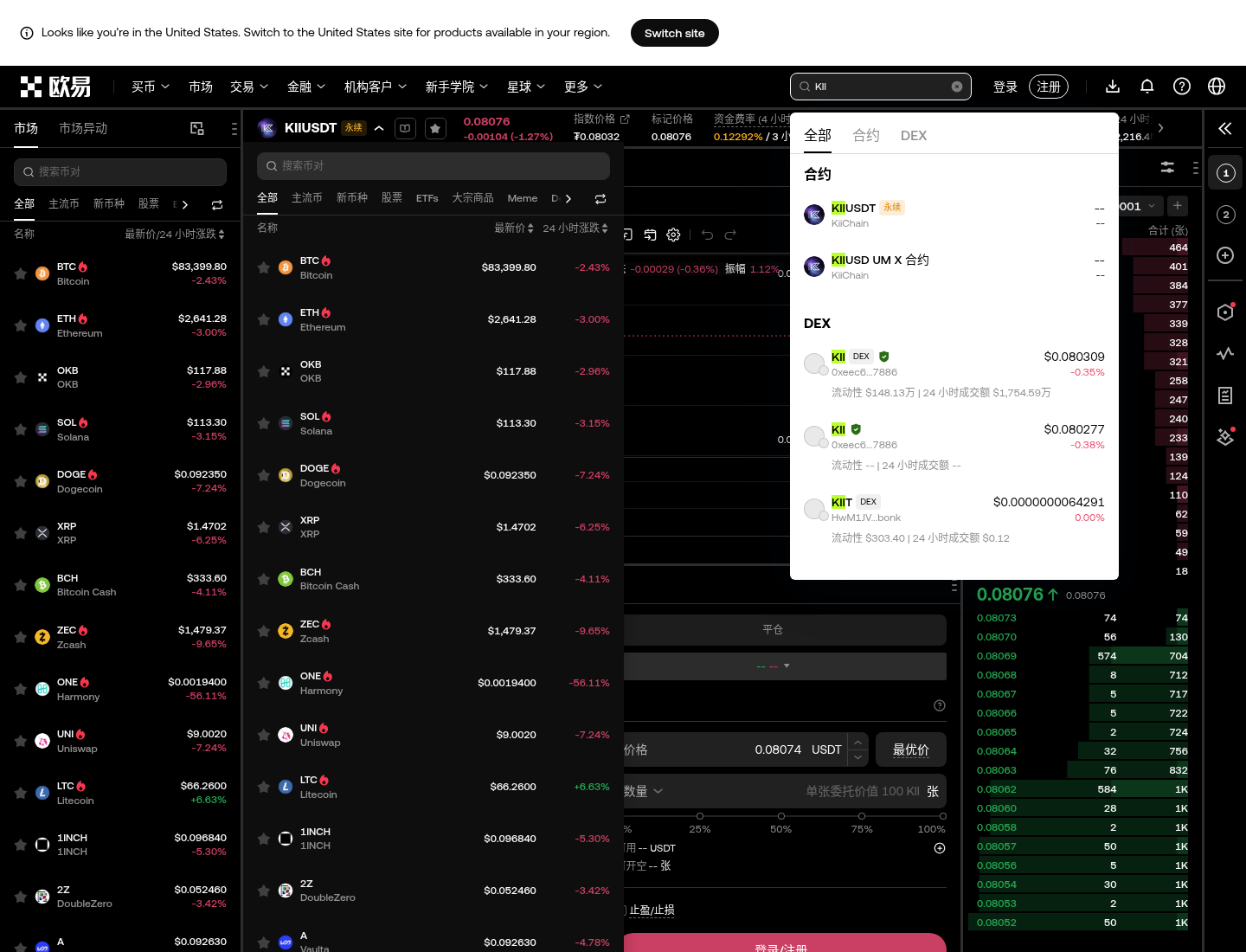Open the help question mark icon

pyautogui.click(x=1182, y=87)
